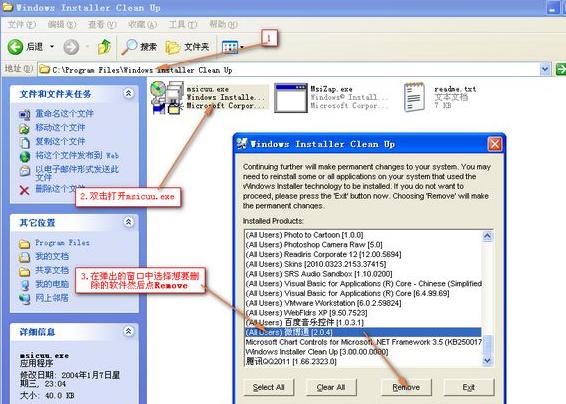Select the msicuu.exe file icon
The image size is (566, 404).
click(167, 97)
